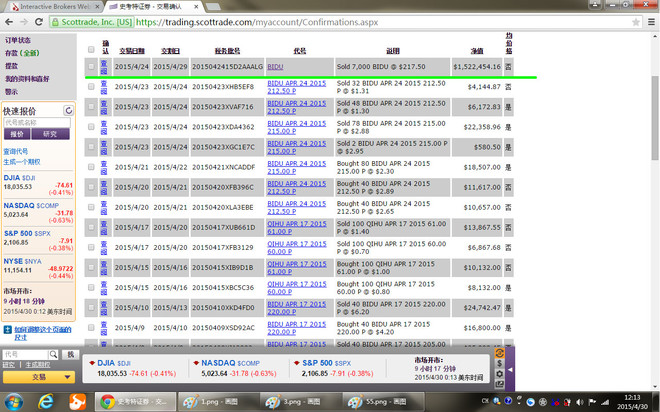Check the row with confirmation 20150421XNCADDF

point(91,167)
